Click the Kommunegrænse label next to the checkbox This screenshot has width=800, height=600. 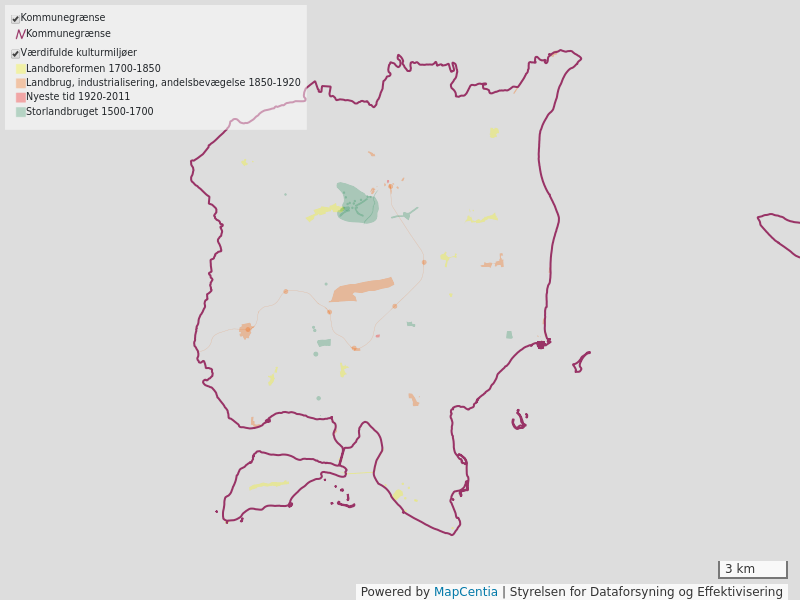pos(63,18)
